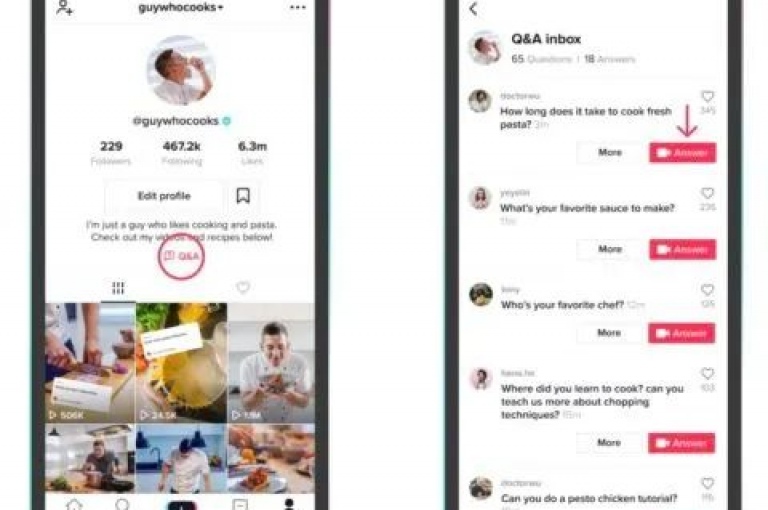This screenshot has height=510, width=768.
Task: Expand guywhocooks account switcher dropdown
Action: [181, 7]
